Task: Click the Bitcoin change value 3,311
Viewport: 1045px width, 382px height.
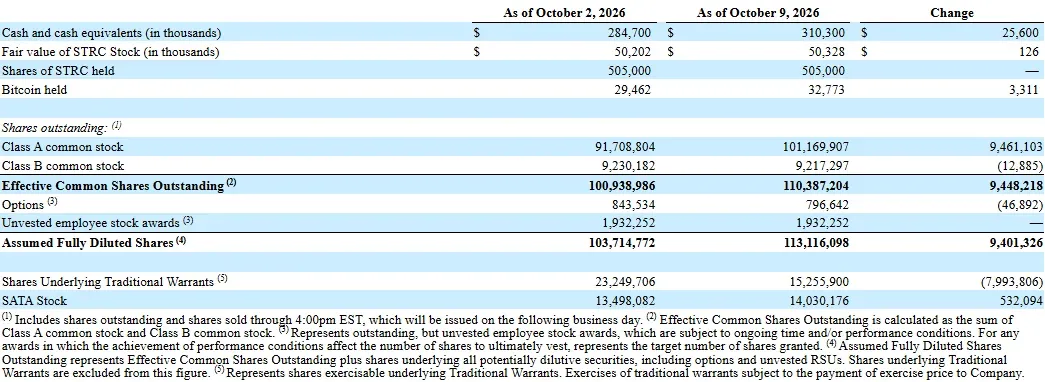Action: 1023,89
